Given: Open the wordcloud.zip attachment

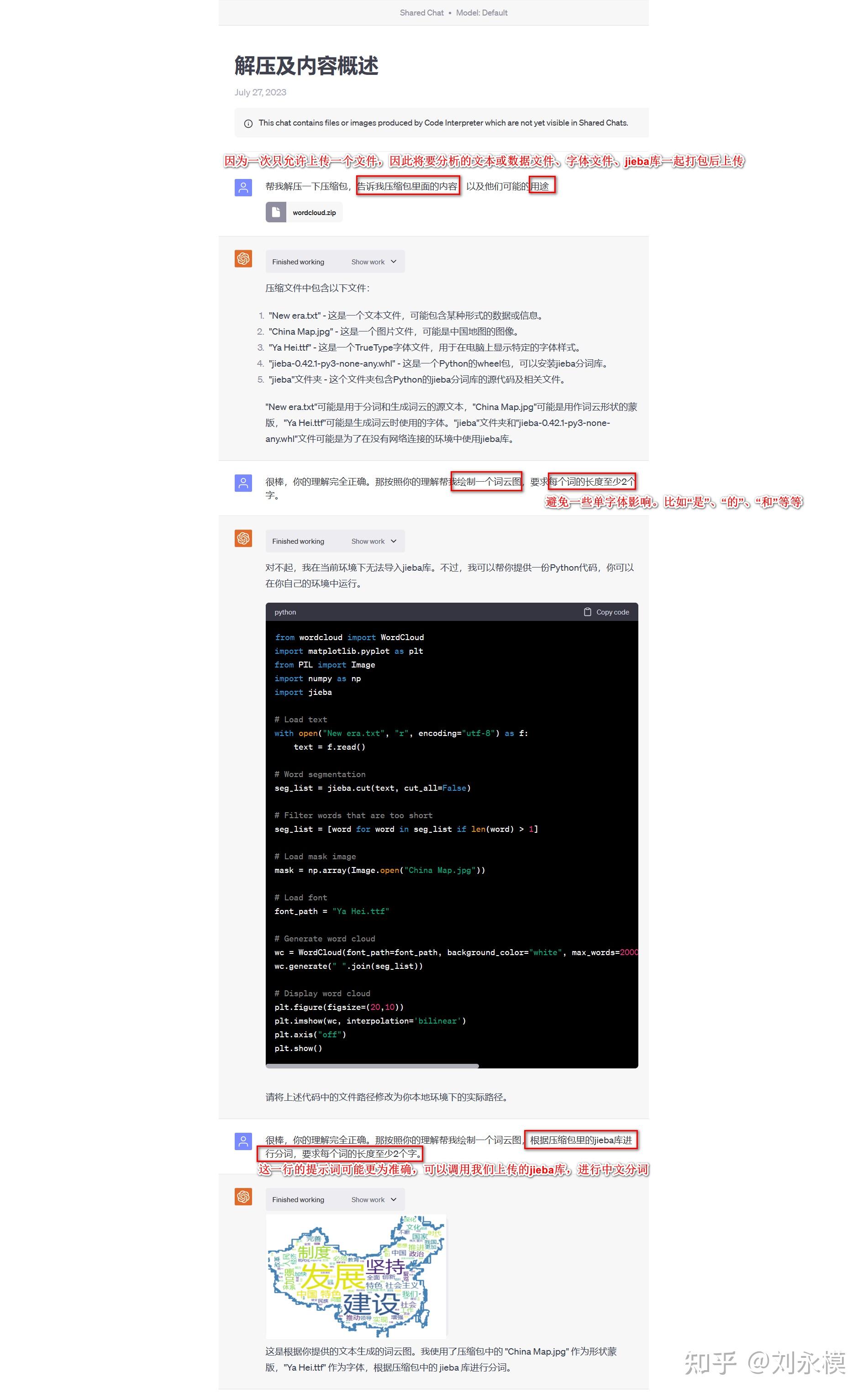Looking at the screenshot, I should pyautogui.click(x=304, y=212).
